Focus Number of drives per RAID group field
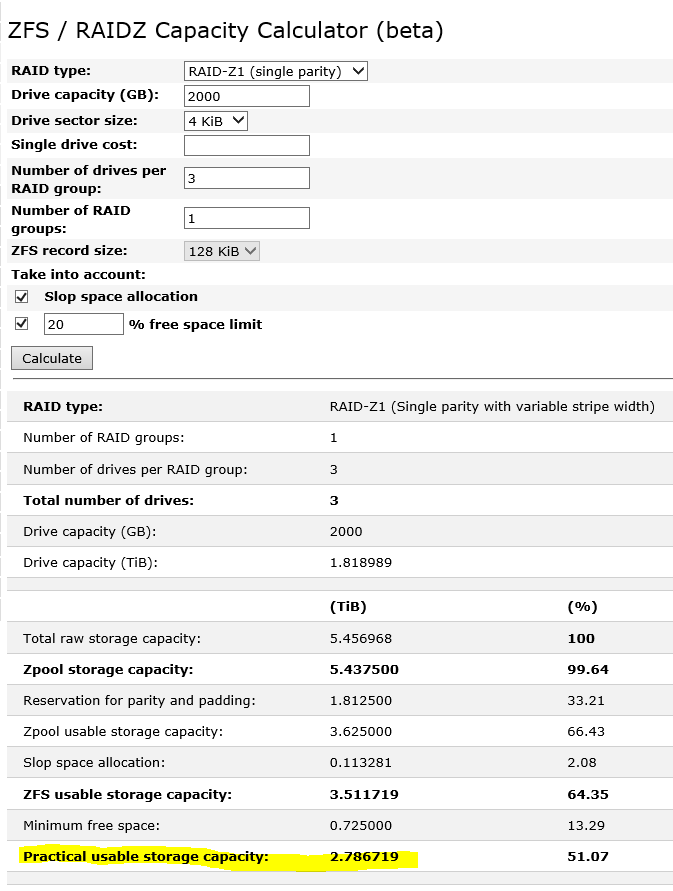The width and height of the screenshot is (673, 891). pyautogui.click(x=247, y=178)
